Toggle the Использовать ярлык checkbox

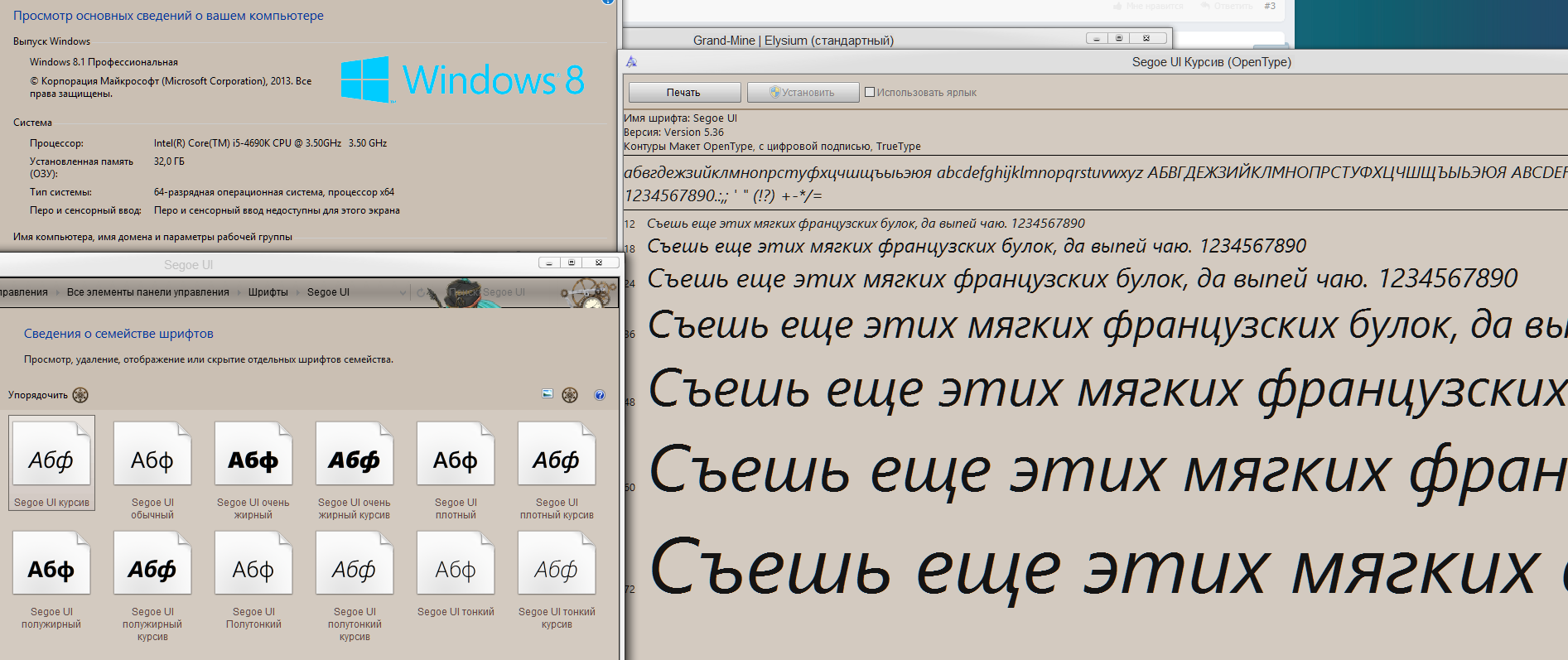pyautogui.click(x=870, y=92)
